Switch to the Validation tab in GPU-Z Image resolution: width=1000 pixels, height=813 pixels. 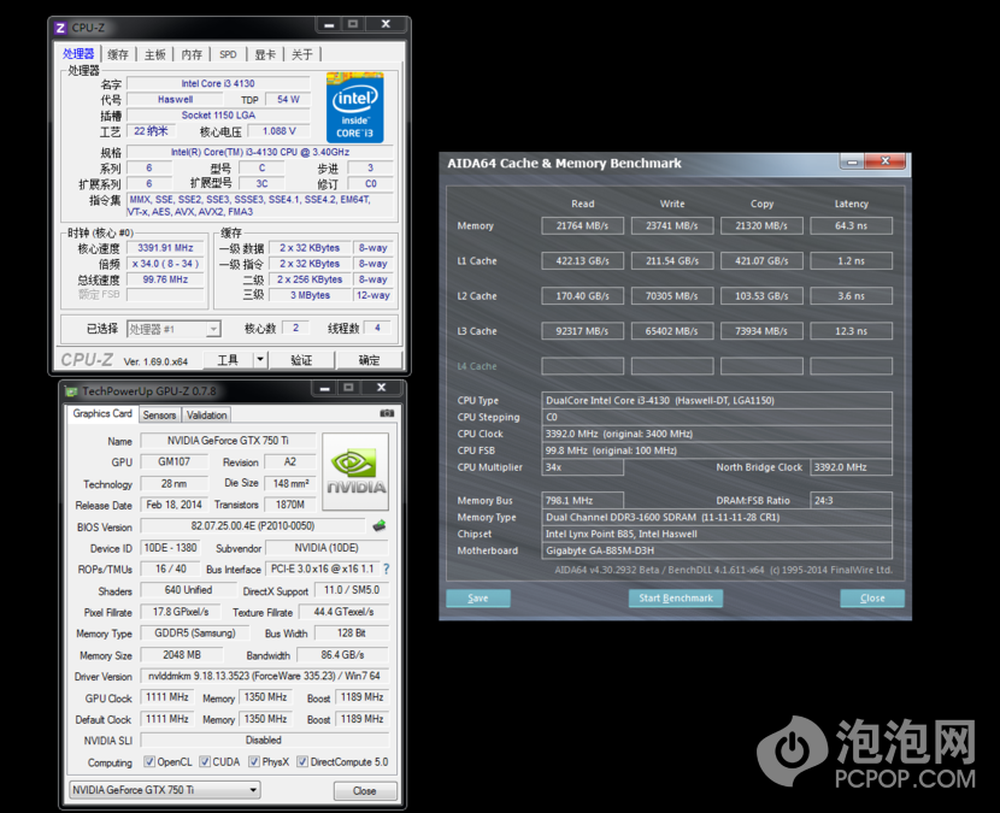[x=206, y=415]
